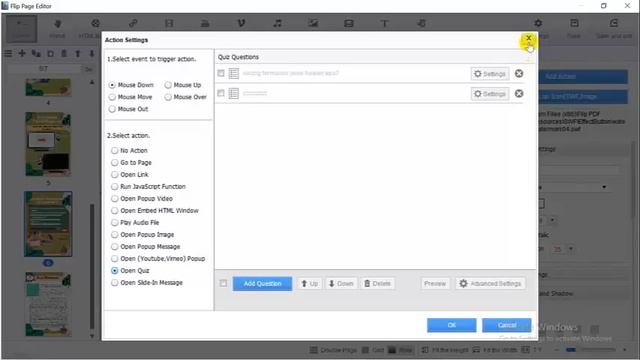
Task: Choose the Open Popup Video action
Action: pos(114,199)
